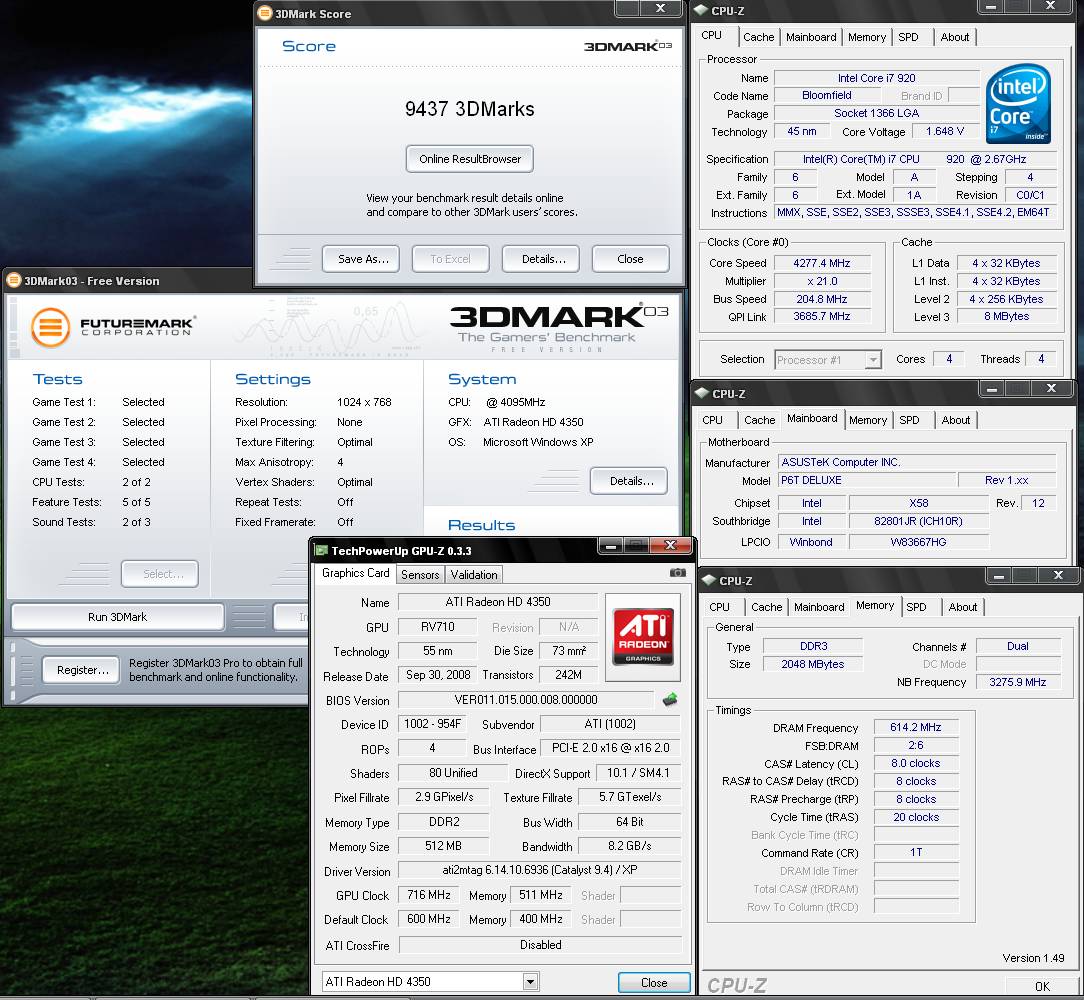This screenshot has height=1000, width=1084.
Task: Click the Online ResultBrowser button
Action: [469, 159]
